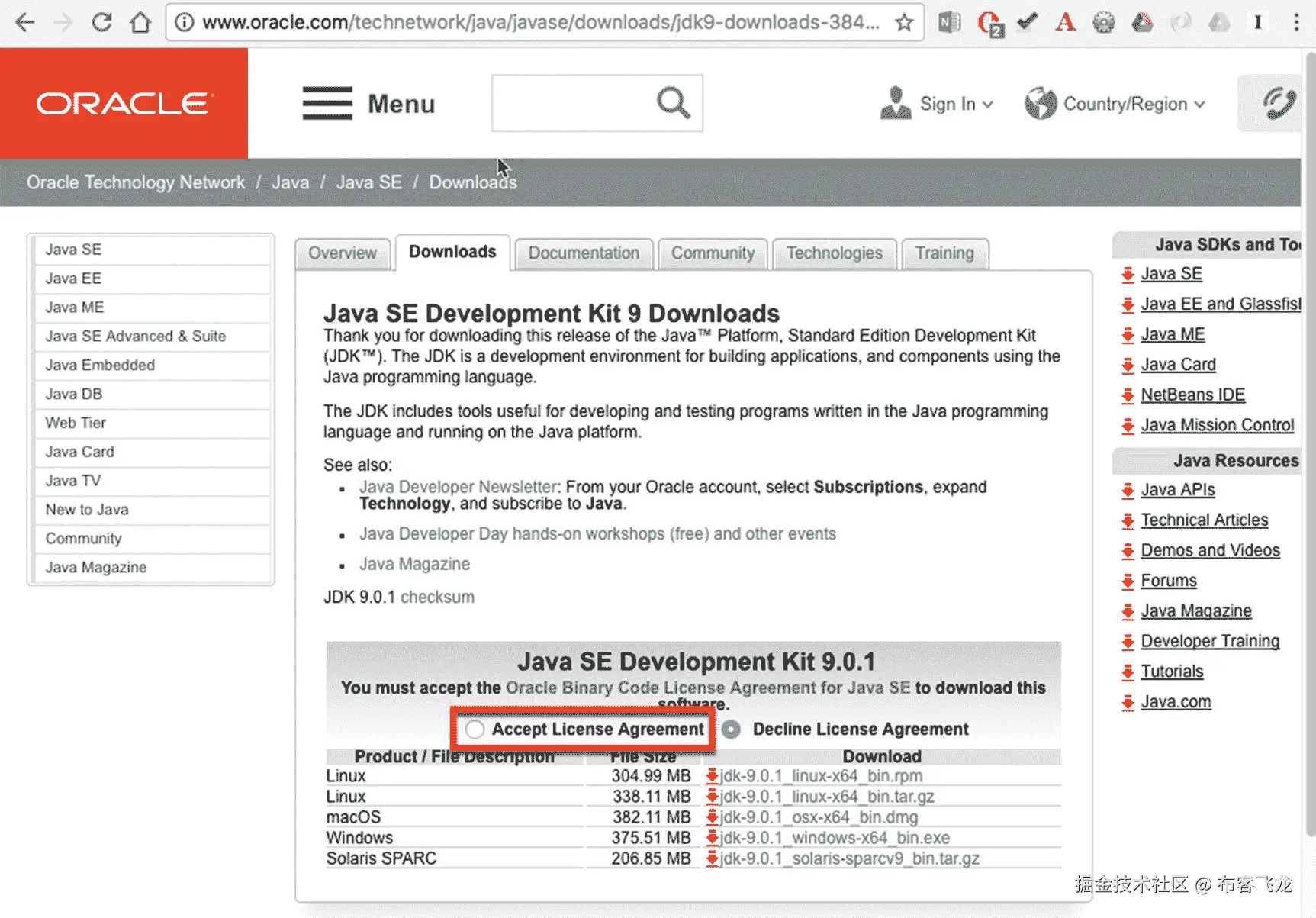Viewport: 1316px width, 918px height.
Task: Open the Community tab
Action: pyautogui.click(x=713, y=253)
